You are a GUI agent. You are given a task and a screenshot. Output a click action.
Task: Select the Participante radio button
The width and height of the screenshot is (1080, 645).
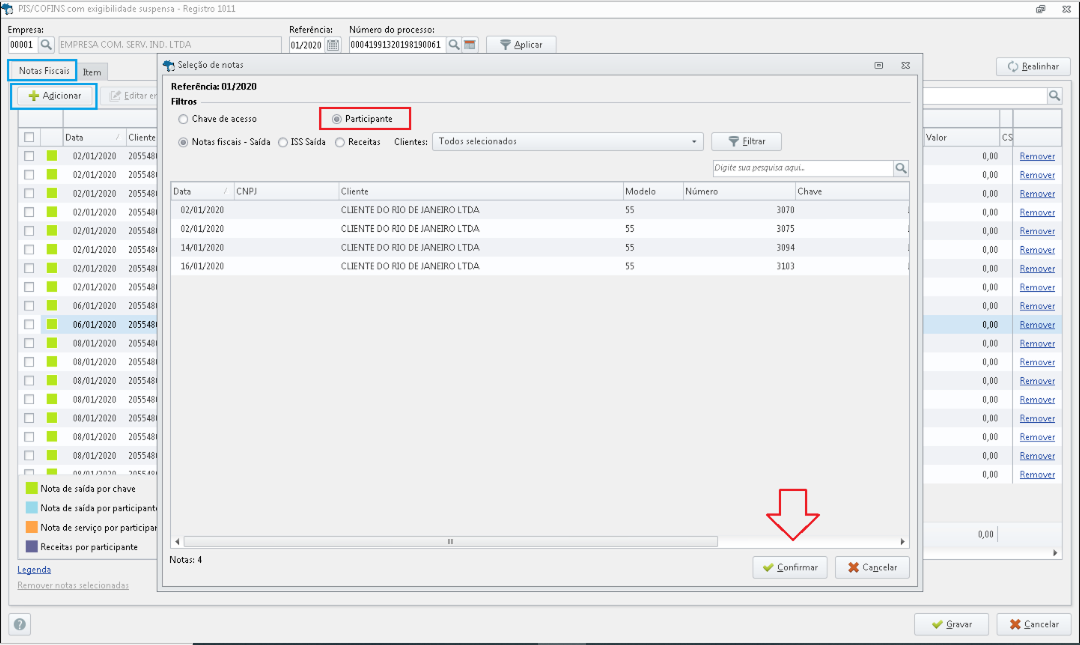(336, 119)
